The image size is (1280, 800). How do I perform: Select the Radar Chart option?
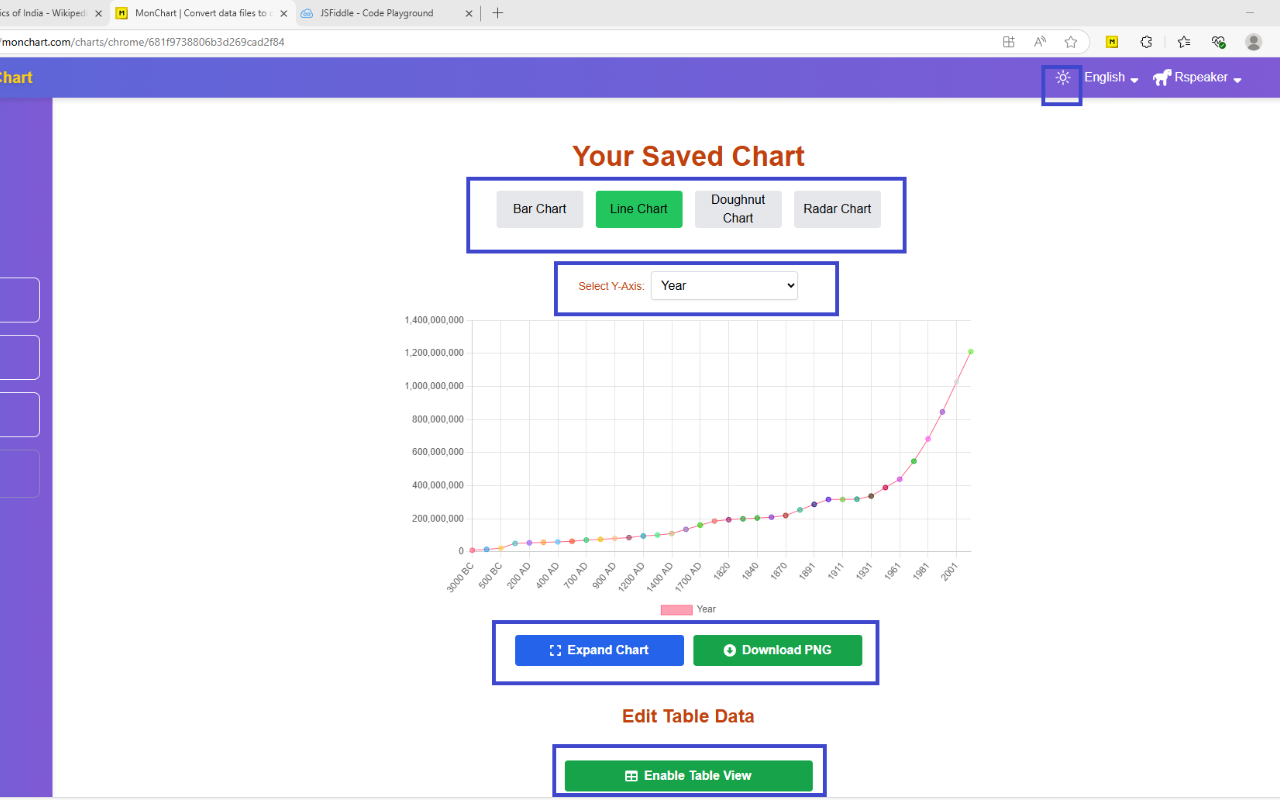point(837,209)
